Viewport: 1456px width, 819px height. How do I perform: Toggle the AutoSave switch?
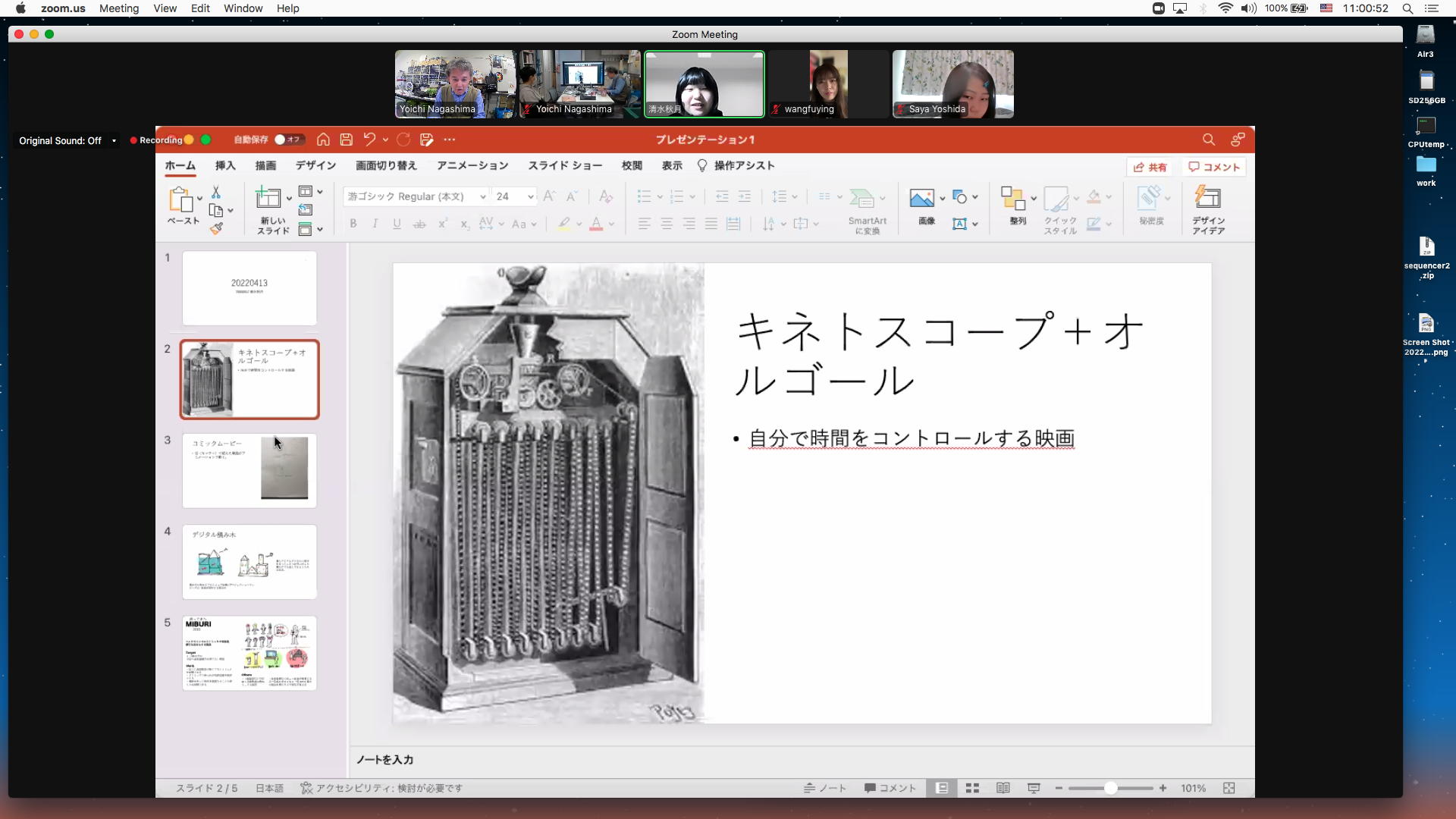tap(288, 140)
